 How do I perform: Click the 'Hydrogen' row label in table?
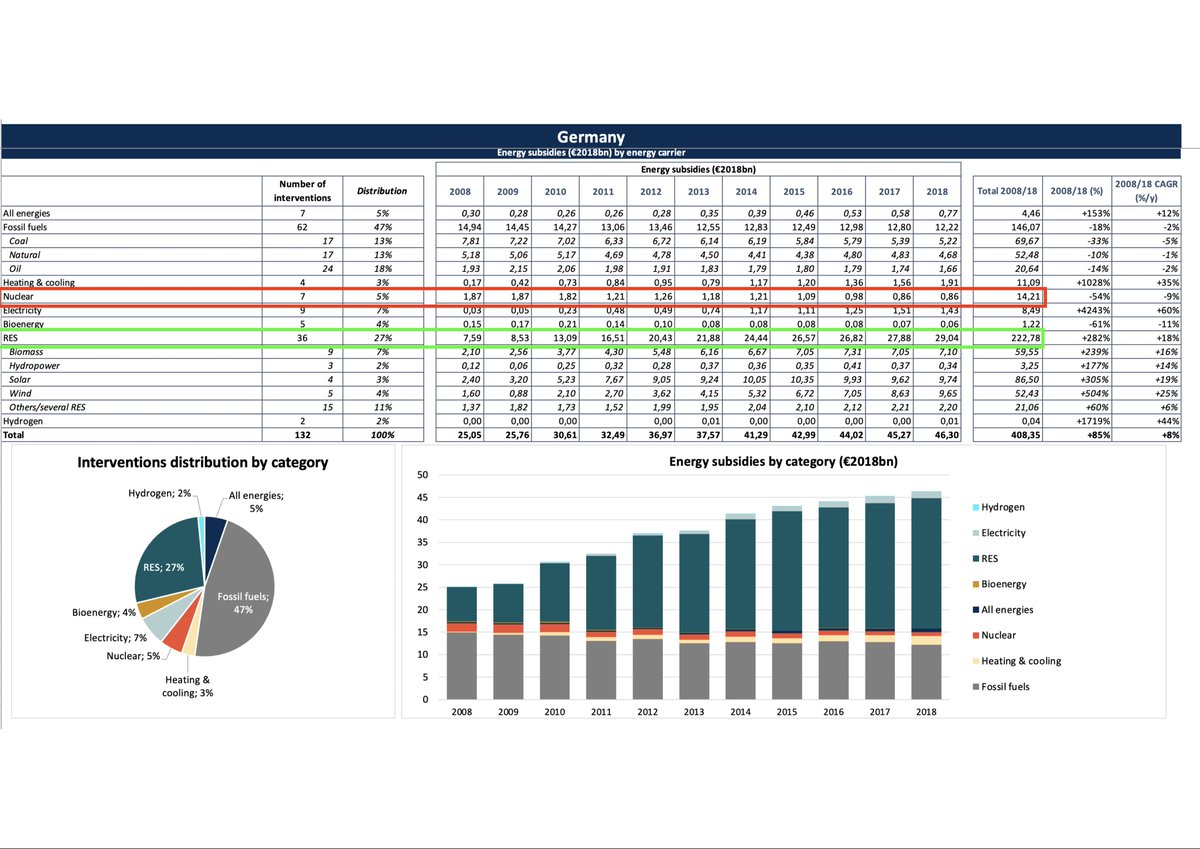[22, 423]
